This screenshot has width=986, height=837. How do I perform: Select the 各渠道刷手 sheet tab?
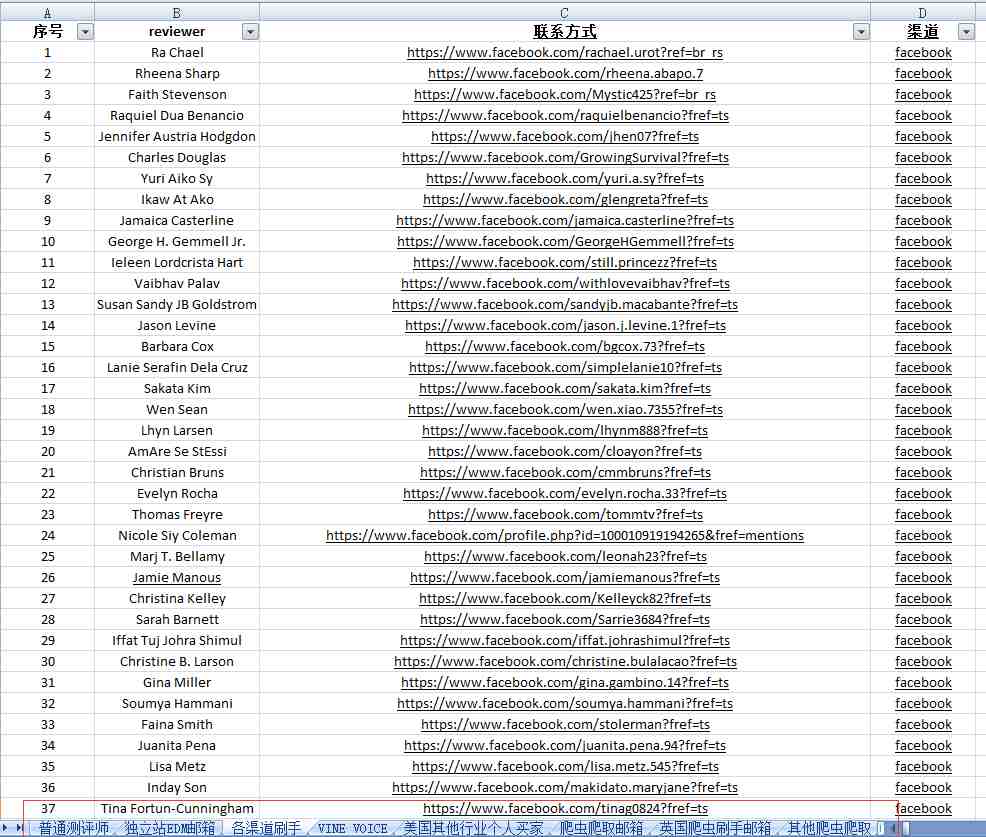click(266, 829)
